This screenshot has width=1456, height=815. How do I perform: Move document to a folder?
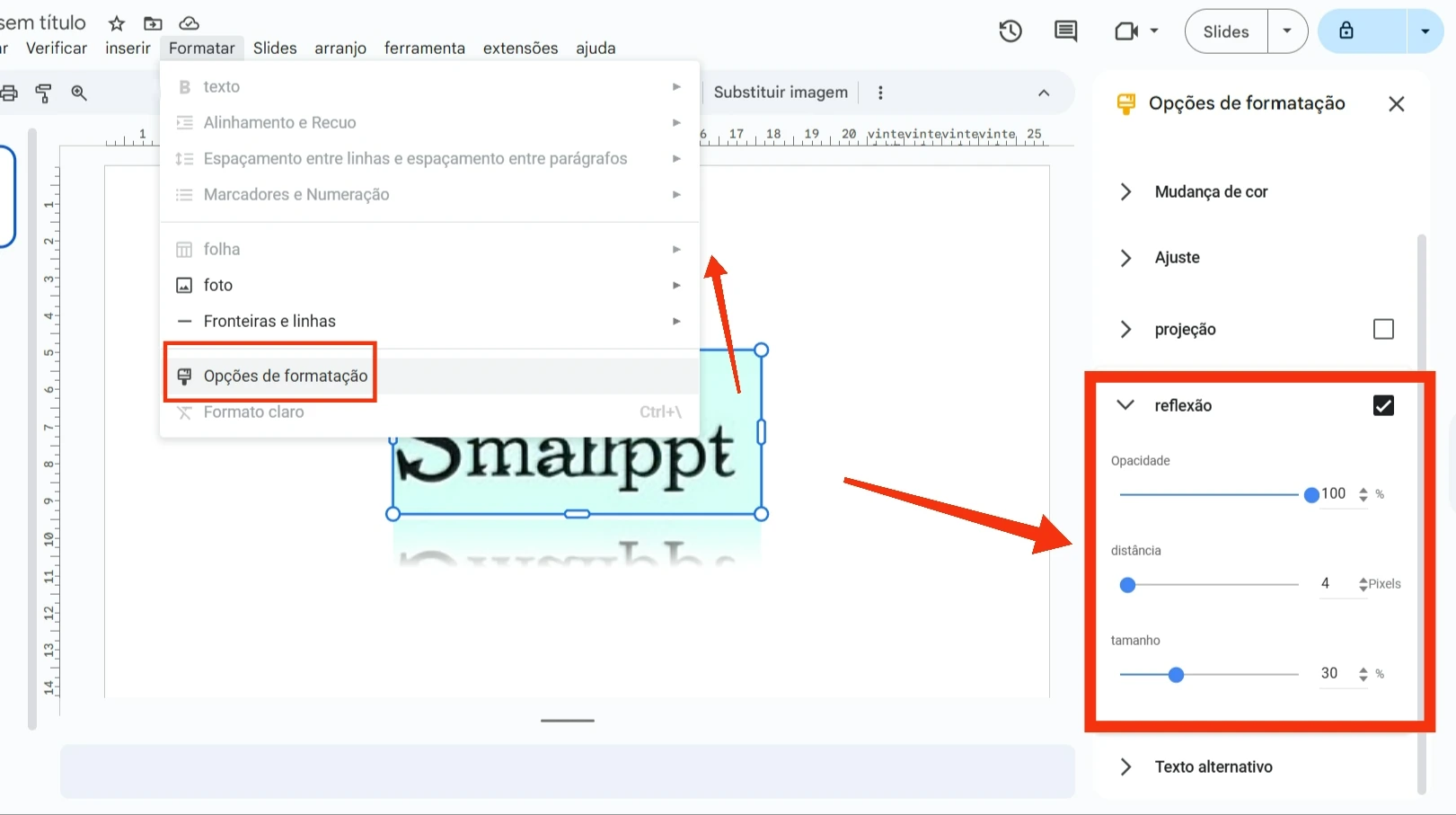point(153,23)
